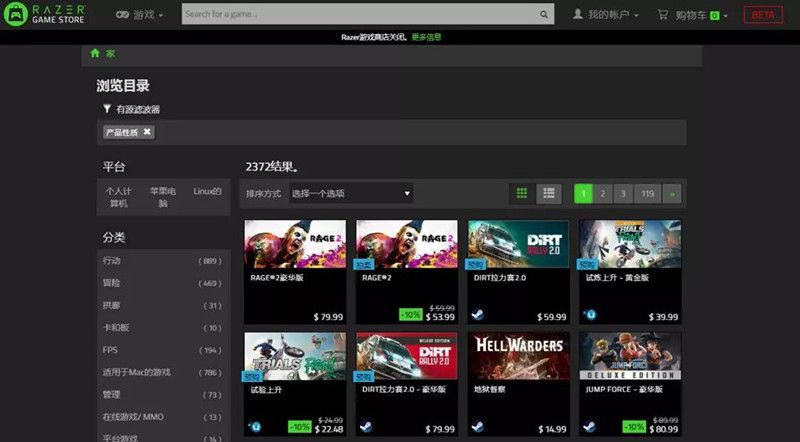Expand the 游戏 menu dropdown
The height and width of the screenshot is (442, 800).
[x=139, y=15]
